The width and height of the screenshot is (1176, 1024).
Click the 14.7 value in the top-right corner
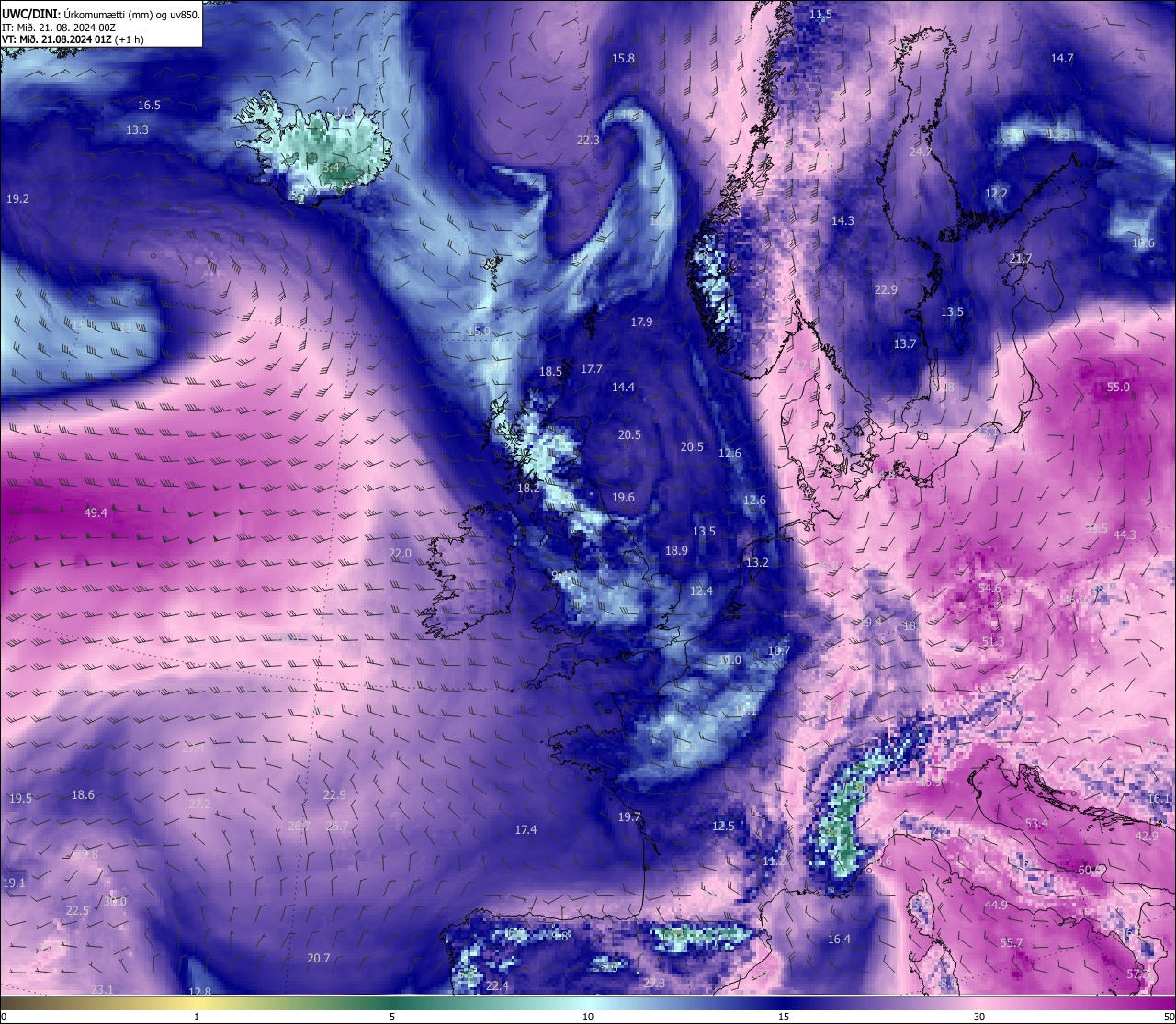coord(1062,59)
